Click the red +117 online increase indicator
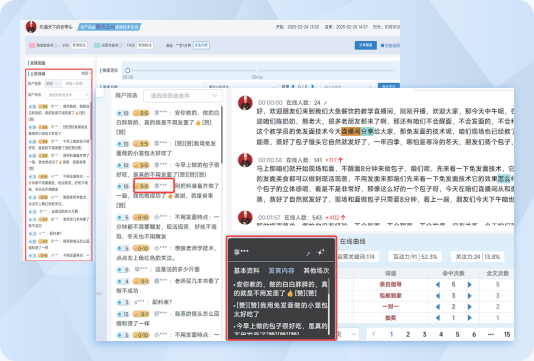The image size is (534, 361). click(334, 160)
